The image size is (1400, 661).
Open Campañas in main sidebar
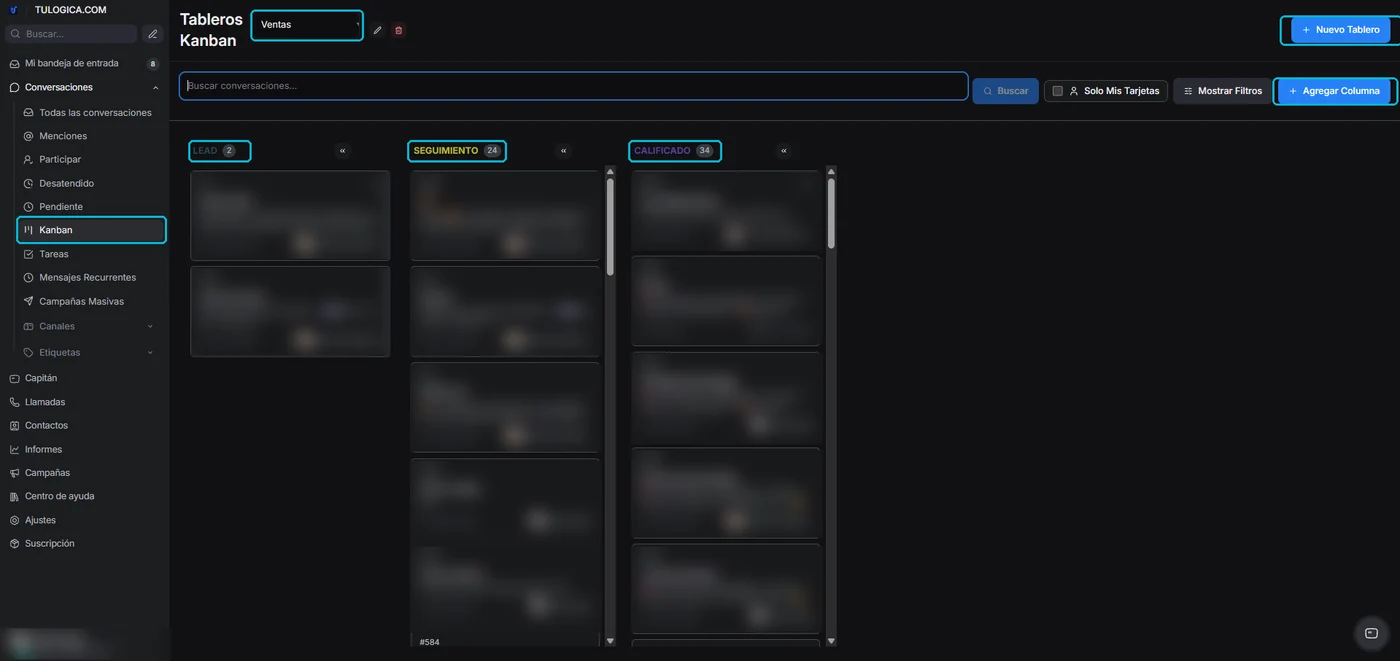[47, 473]
